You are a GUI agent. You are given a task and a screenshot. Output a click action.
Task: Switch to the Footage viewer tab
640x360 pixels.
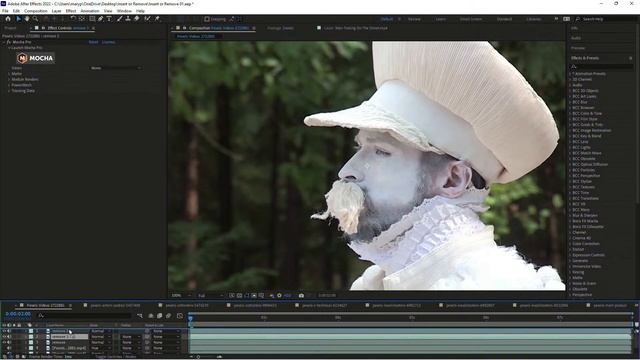click(280, 28)
